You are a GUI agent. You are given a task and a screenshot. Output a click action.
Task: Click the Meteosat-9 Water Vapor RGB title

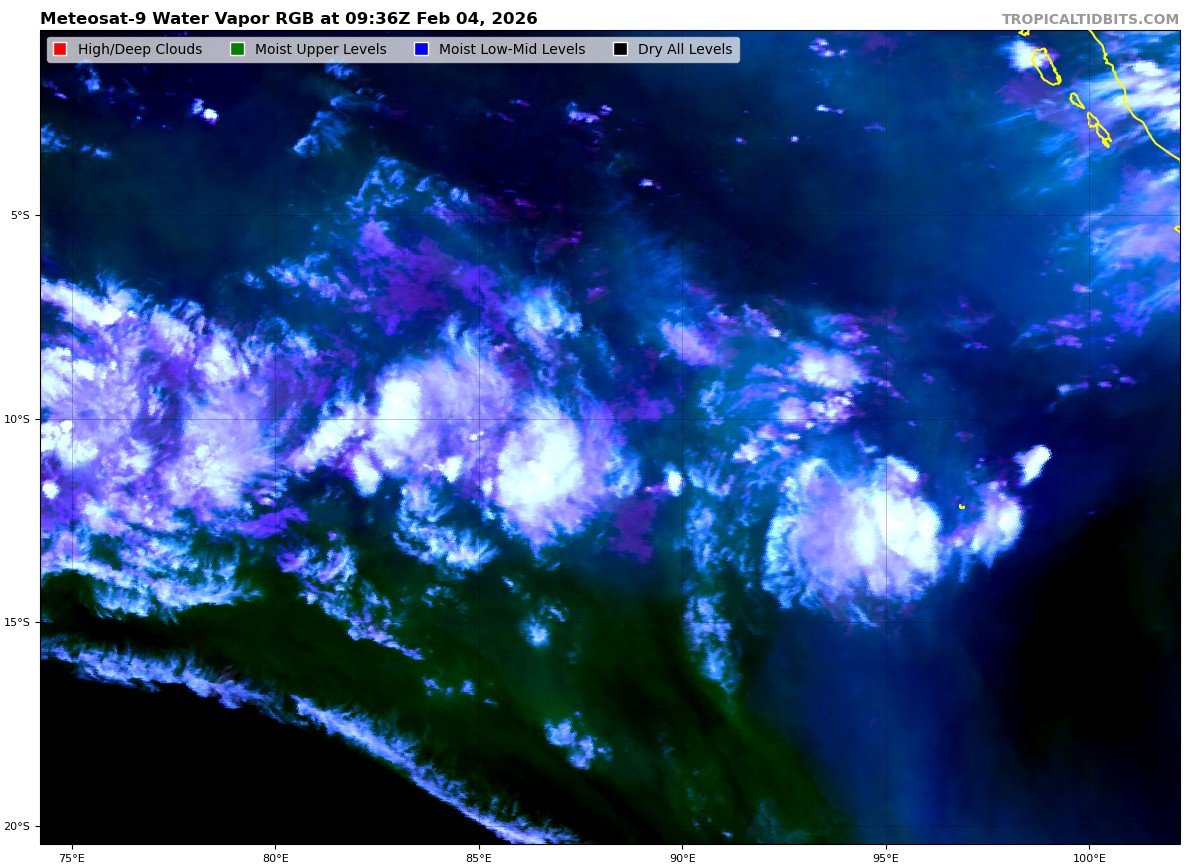point(288,19)
